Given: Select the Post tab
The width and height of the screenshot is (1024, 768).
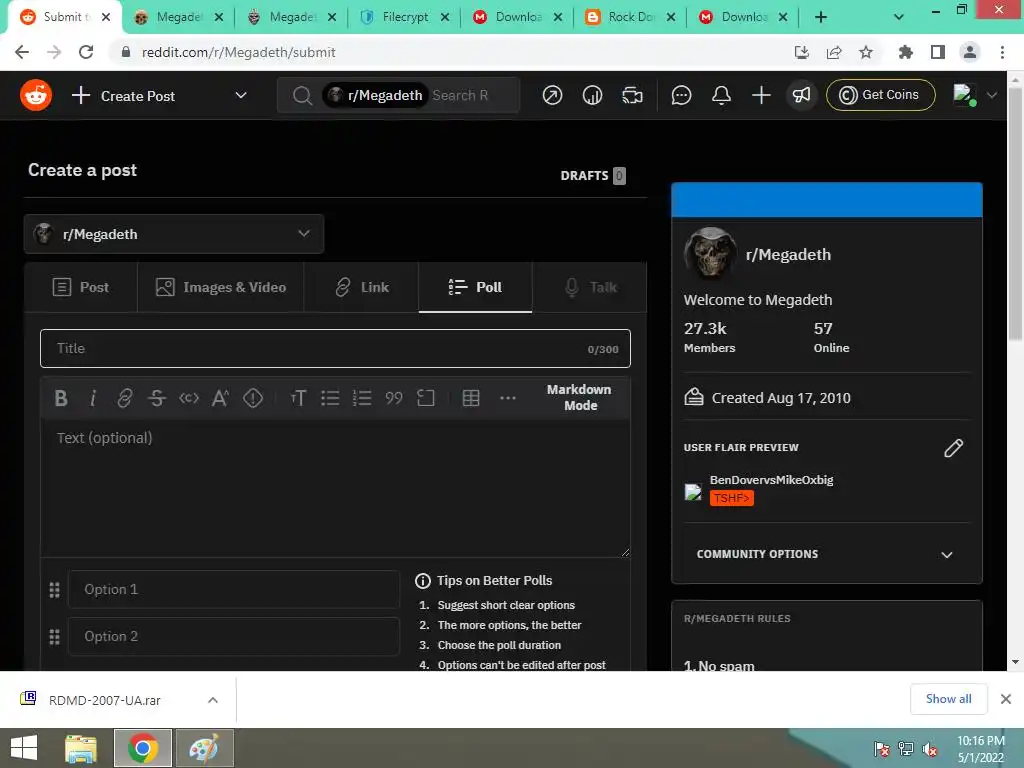Looking at the screenshot, I should [81, 287].
